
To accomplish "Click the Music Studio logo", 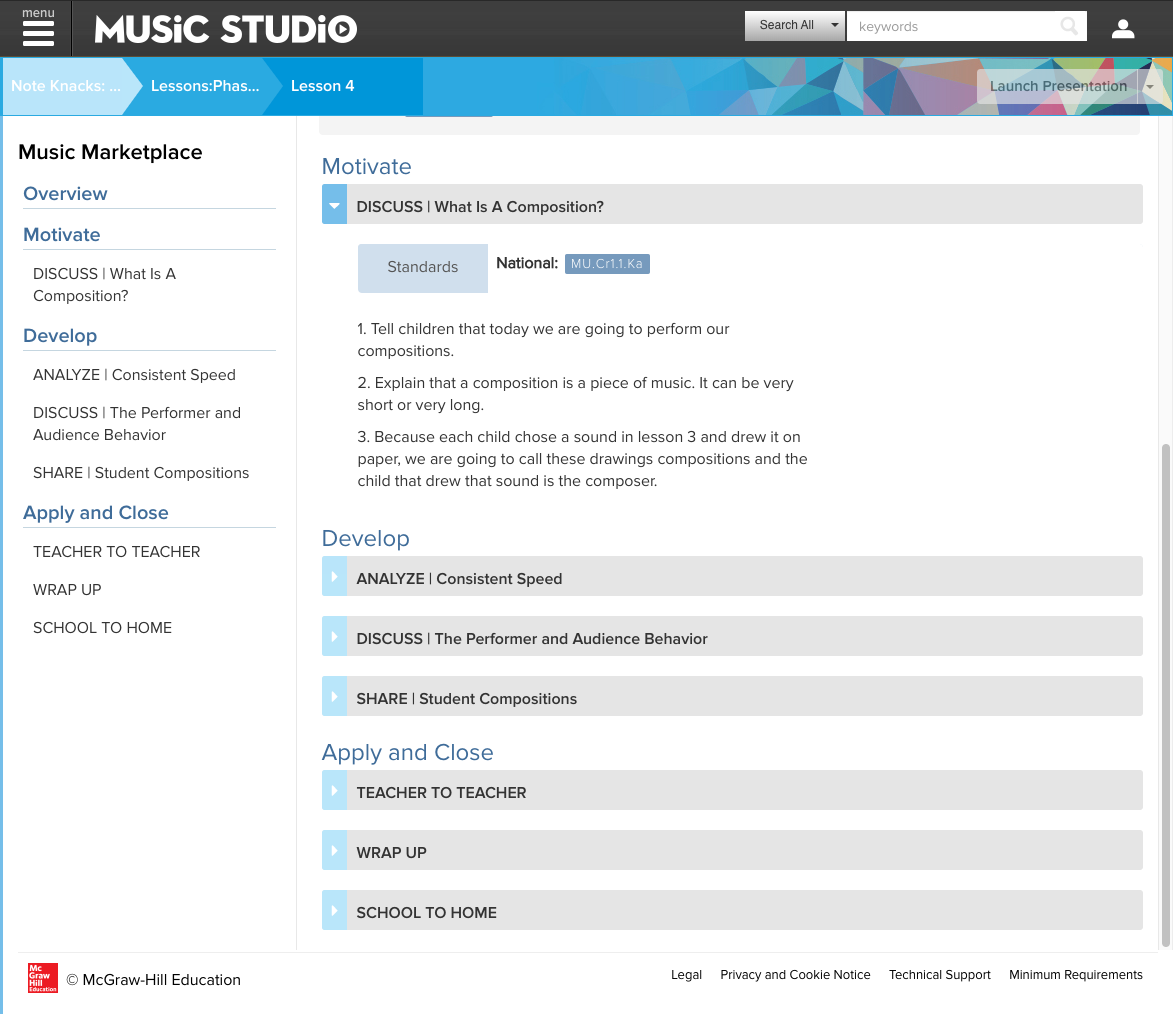I will coord(225,29).
